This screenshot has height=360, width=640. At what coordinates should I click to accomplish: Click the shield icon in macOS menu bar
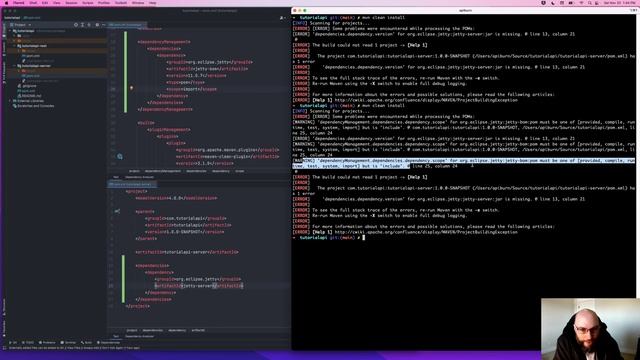pos(543,3)
